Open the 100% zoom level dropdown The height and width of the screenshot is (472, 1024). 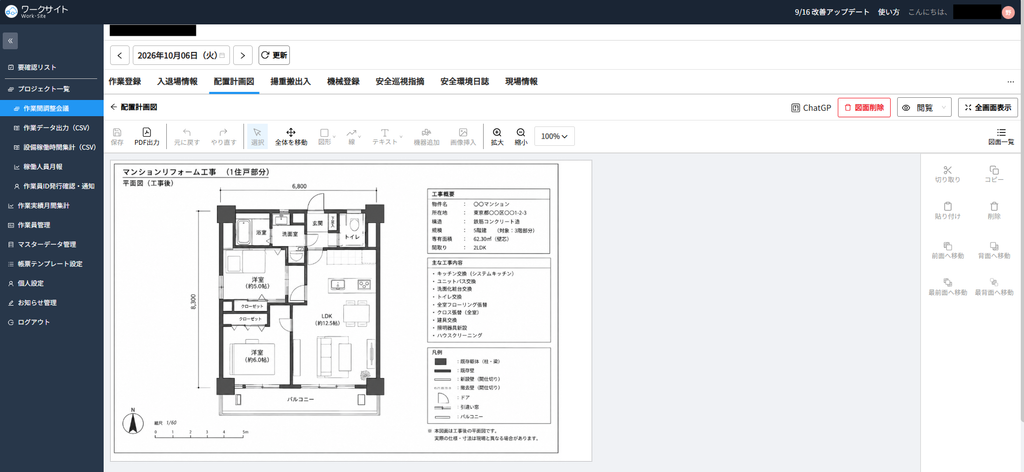[554, 136]
